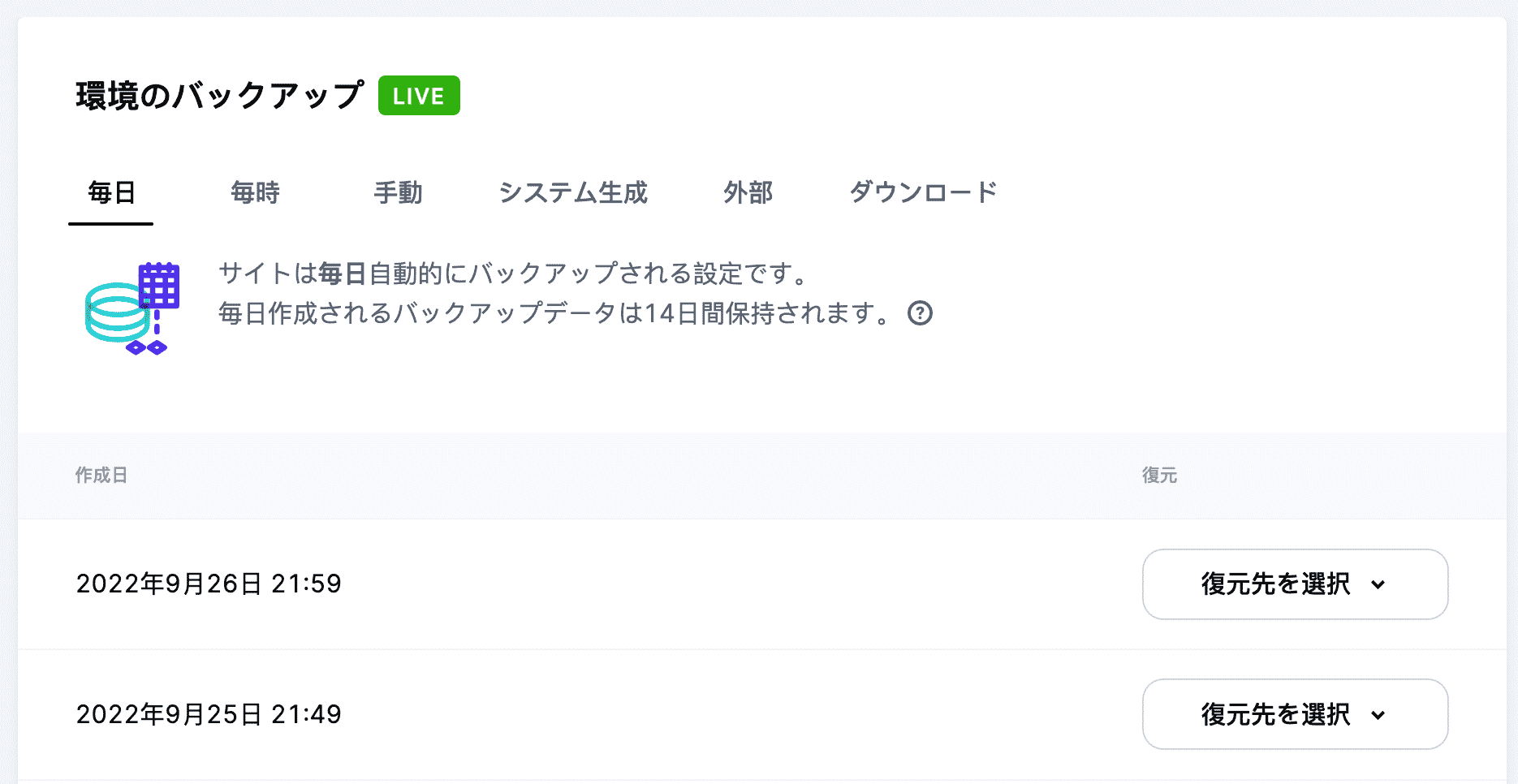Select the currently active 毎日 tab

pyautogui.click(x=110, y=192)
